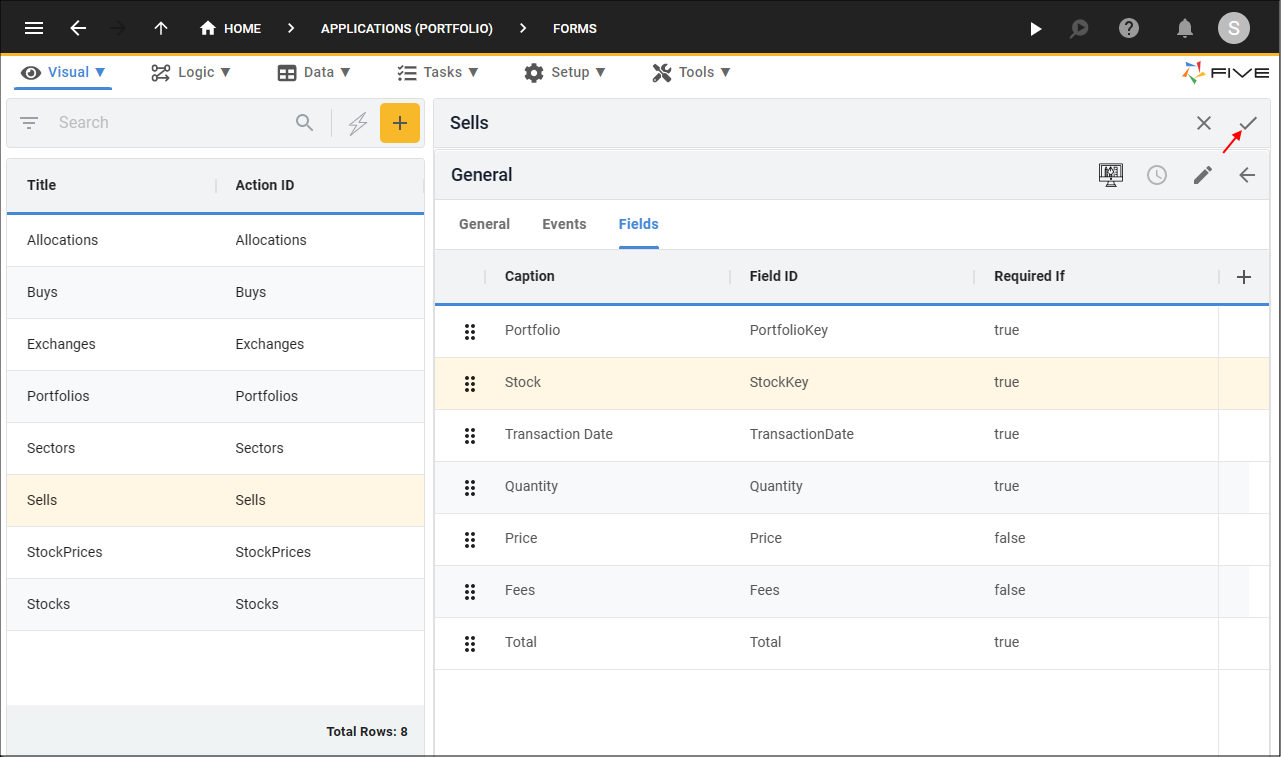Add a field with the plus icon

click(x=1244, y=277)
